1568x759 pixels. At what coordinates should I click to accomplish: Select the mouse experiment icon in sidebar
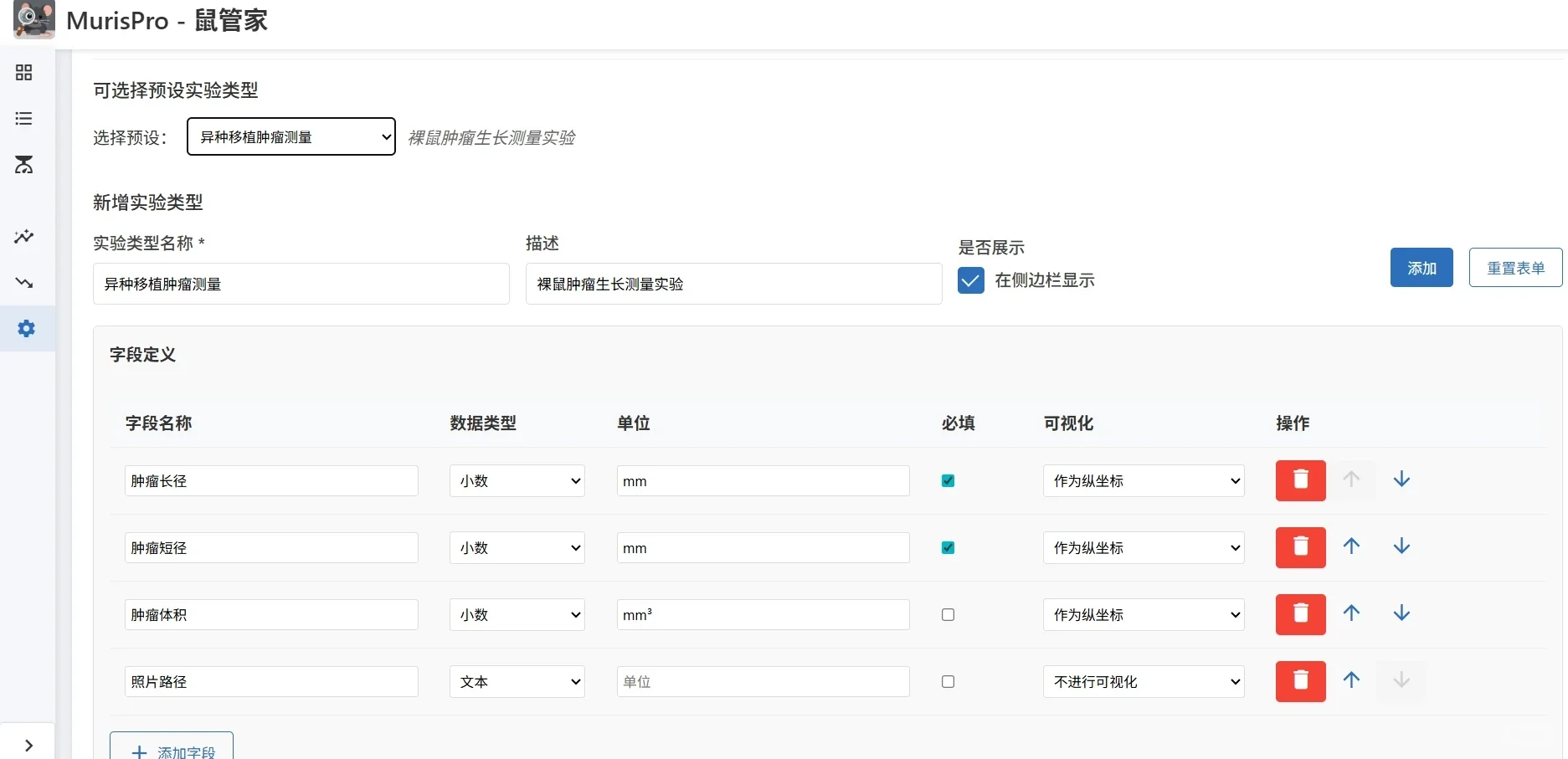pyautogui.click(x=23, y=165)
